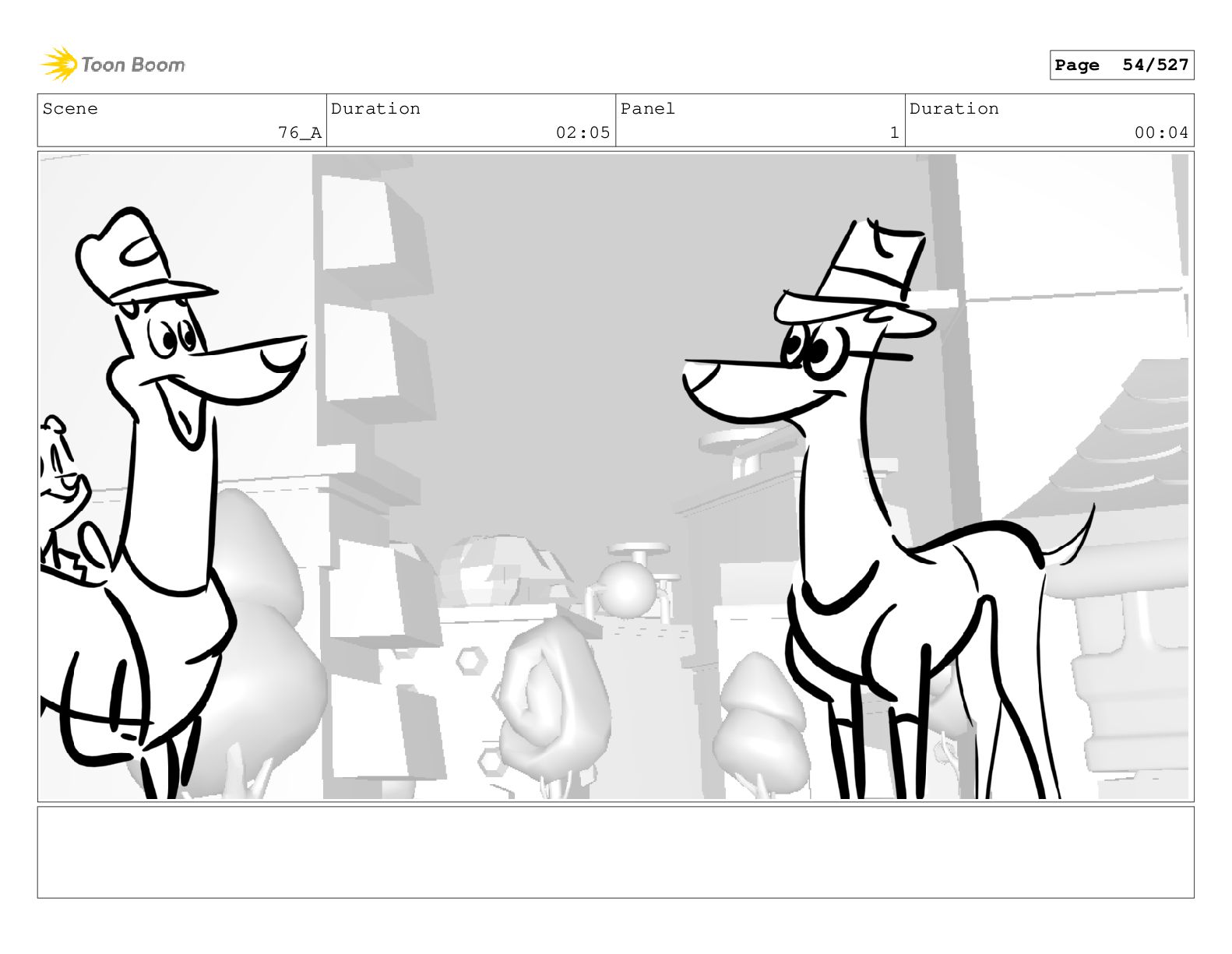Click the scene duration value 02:05

tap(583, 133)
